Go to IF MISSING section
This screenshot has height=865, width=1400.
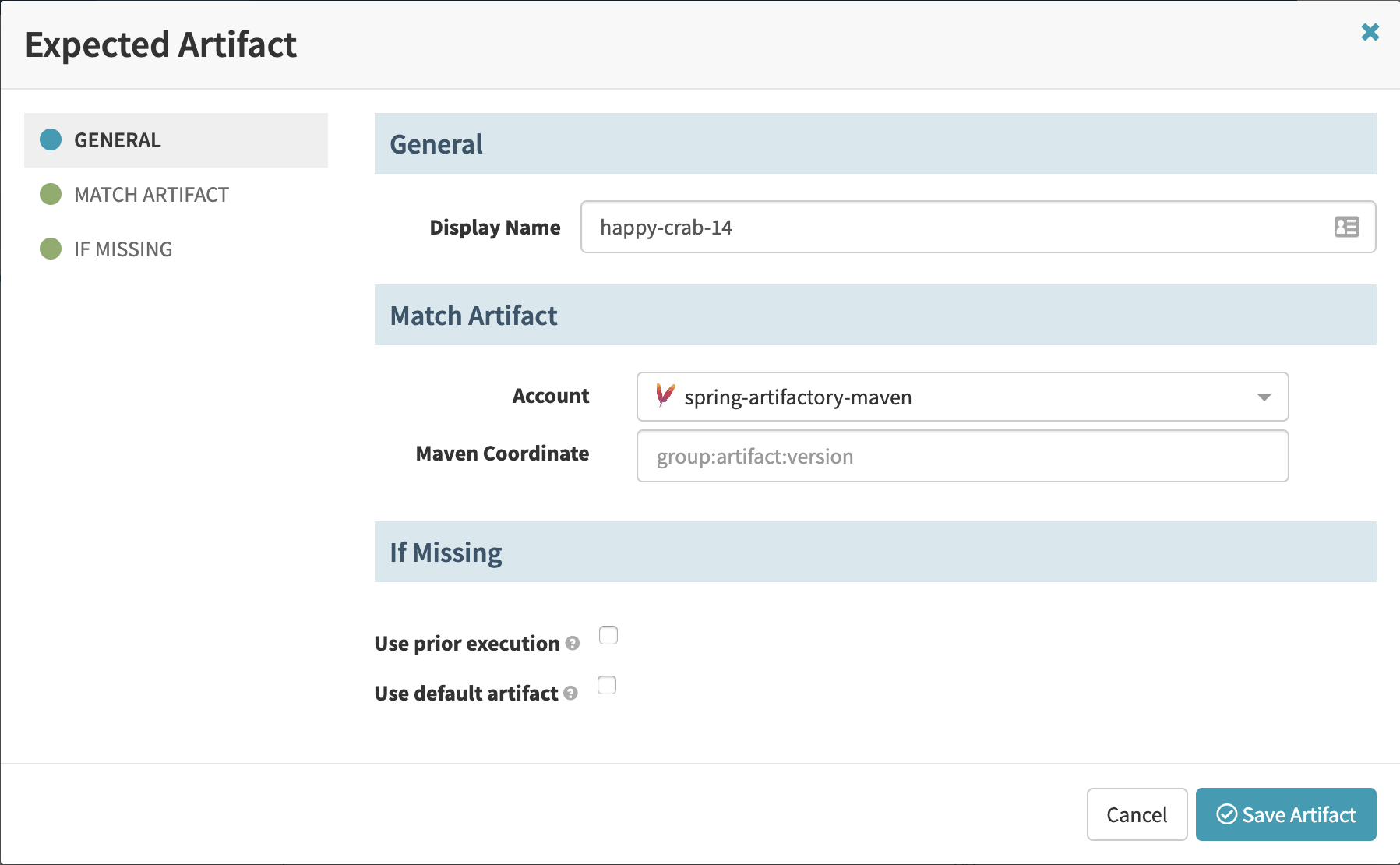(x=176, y=249)
